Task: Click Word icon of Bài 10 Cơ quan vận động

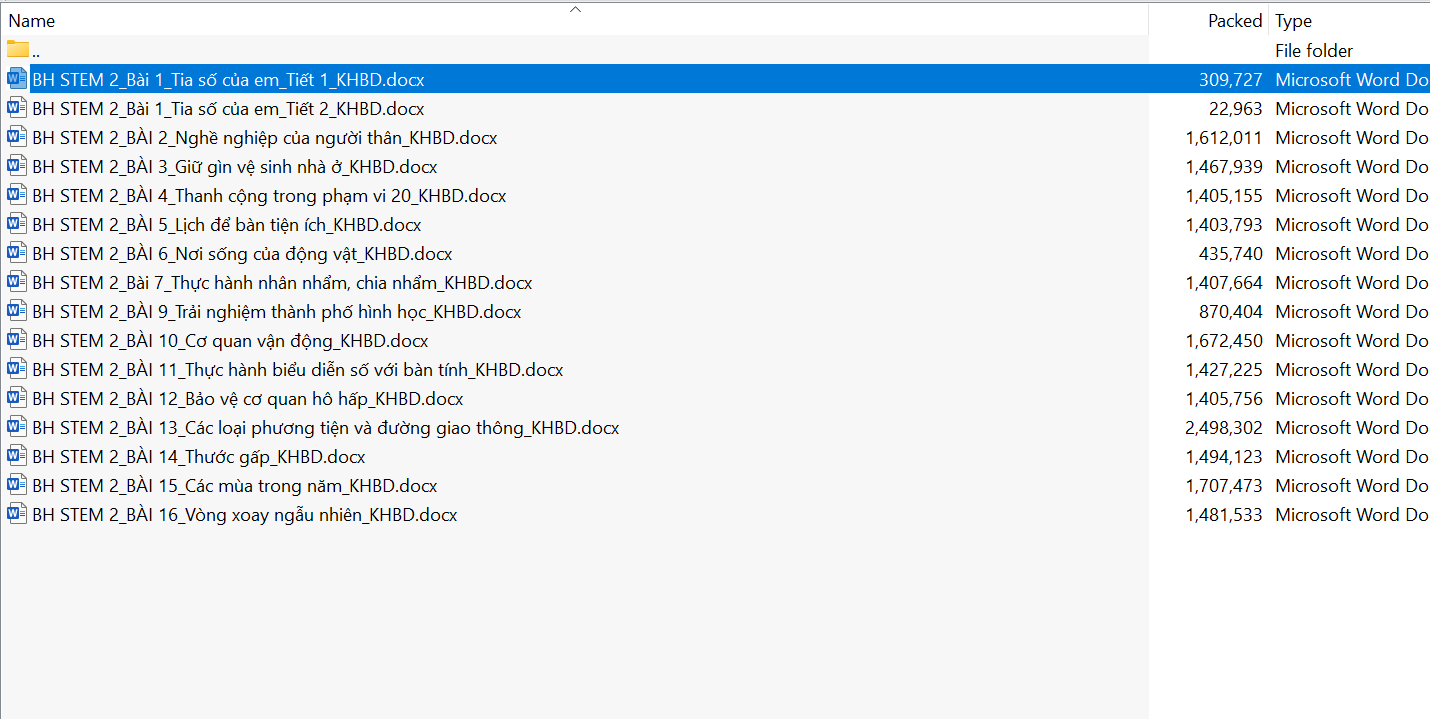Action: [x=17, y=340]
